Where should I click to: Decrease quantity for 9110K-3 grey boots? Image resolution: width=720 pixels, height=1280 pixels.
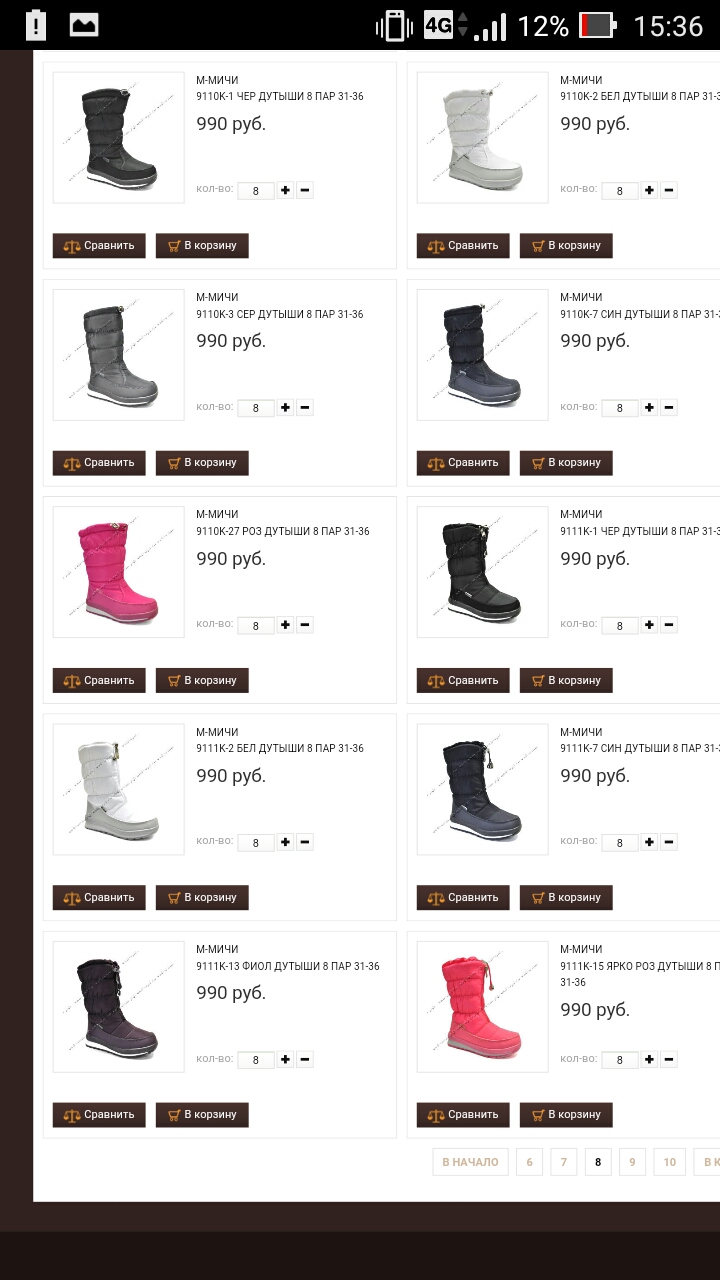(x=305, y=407)
